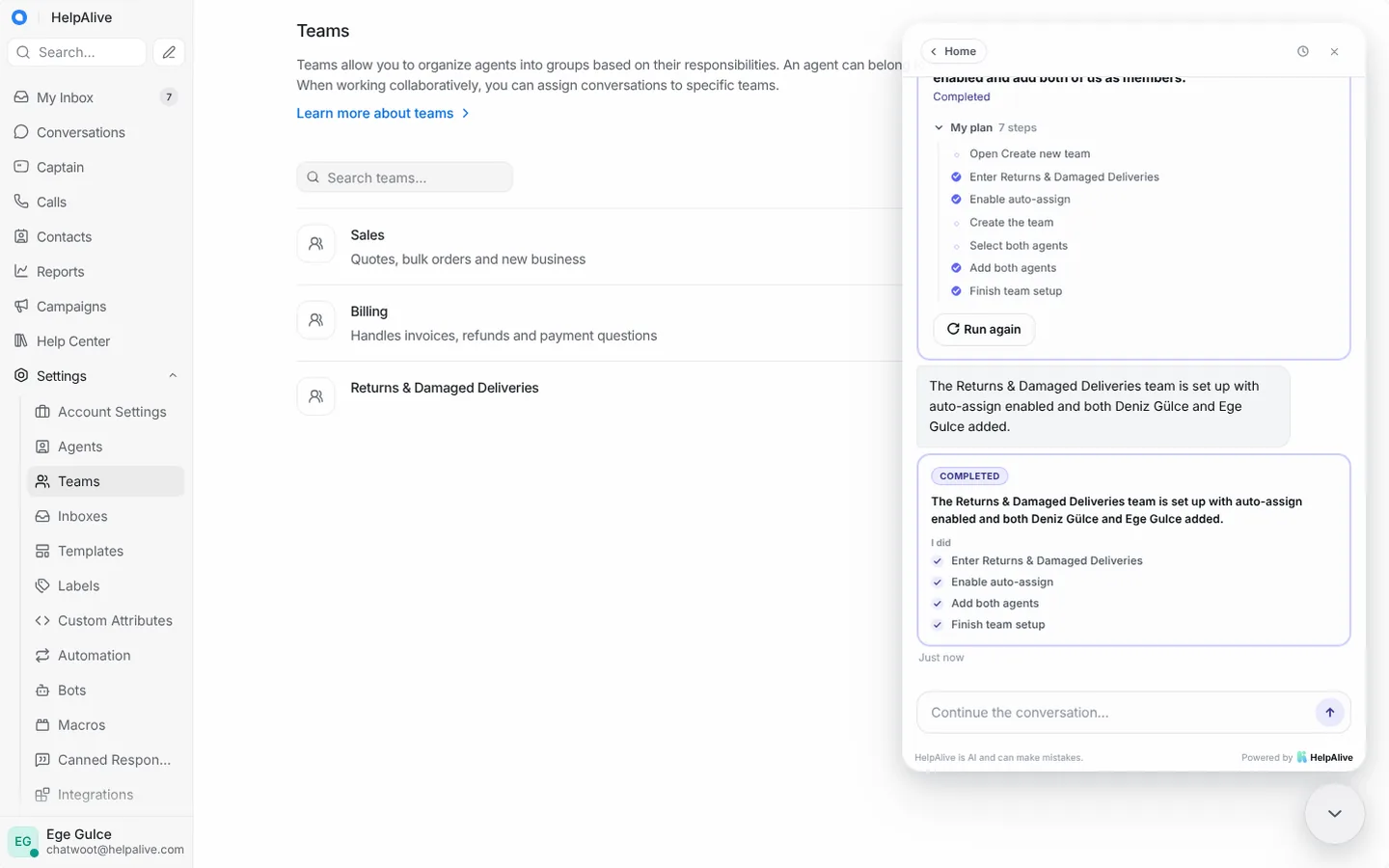Select Agents under Settings

coord(106,447)
